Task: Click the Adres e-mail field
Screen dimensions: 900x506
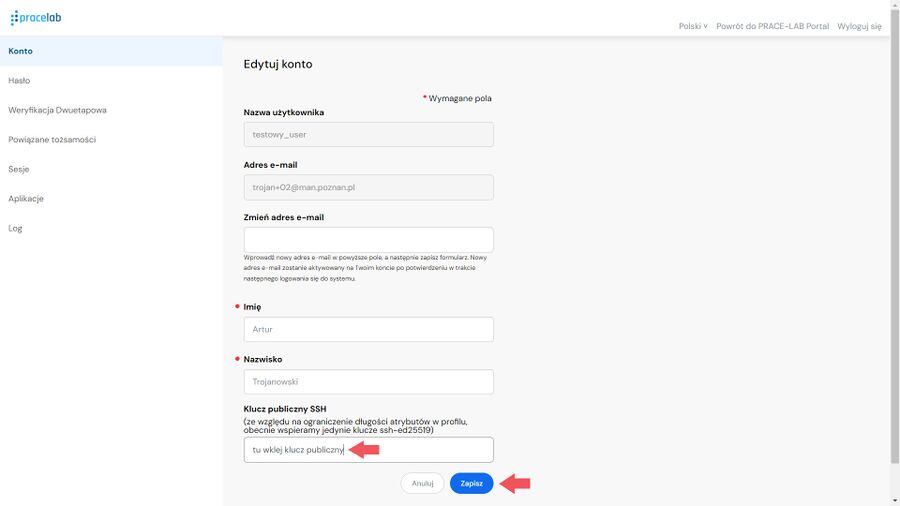Action: coord(368,187)
